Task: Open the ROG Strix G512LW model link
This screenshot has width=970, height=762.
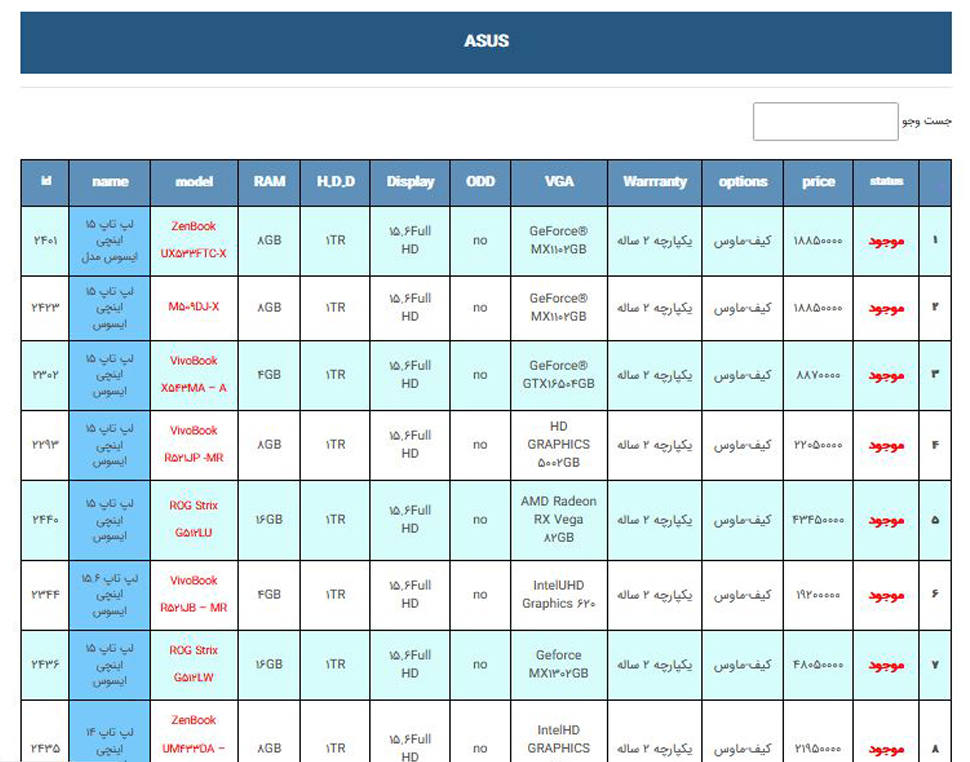Action: 194,664
